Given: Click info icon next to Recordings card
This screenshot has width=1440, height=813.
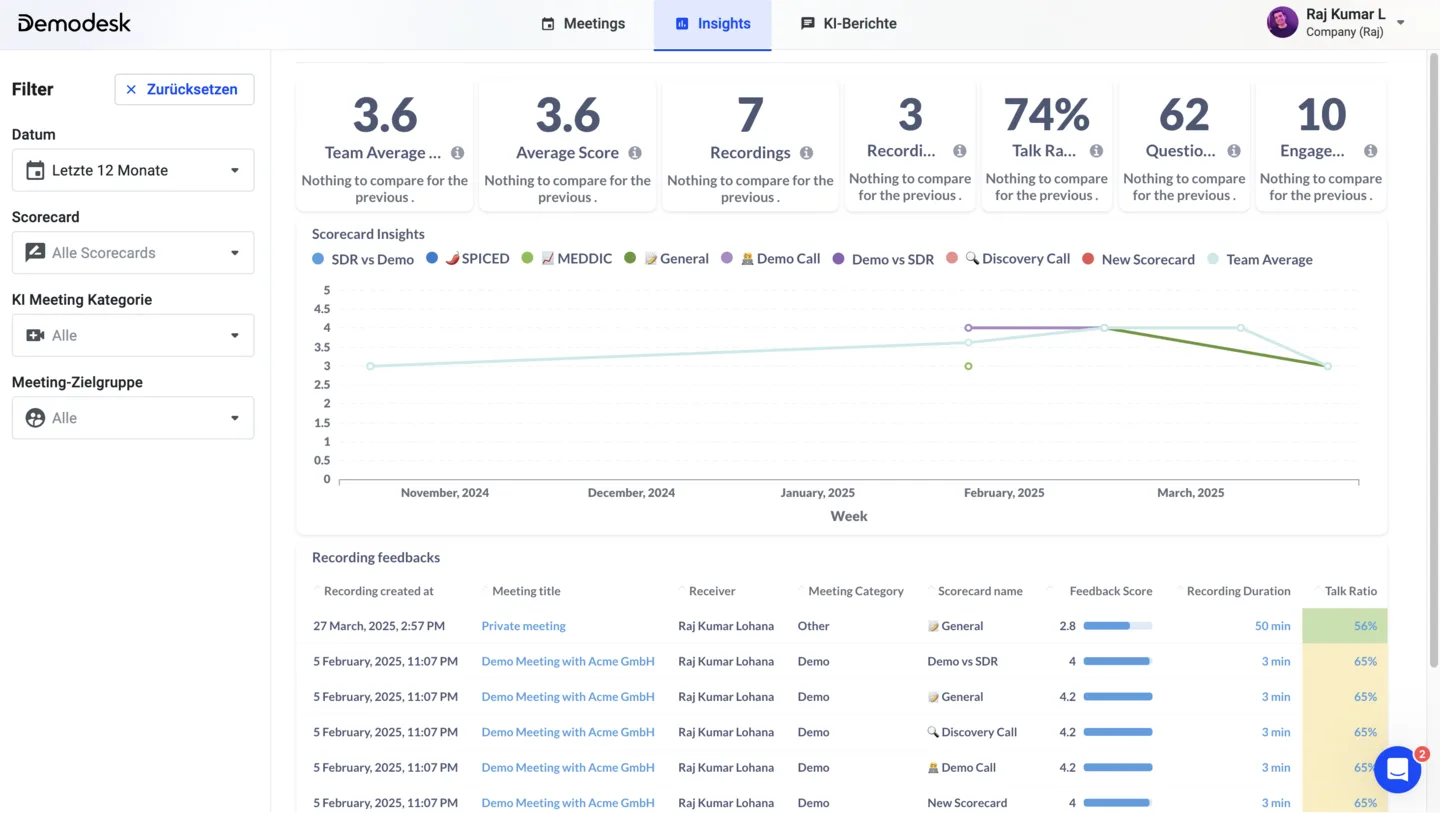Looking at the screenshot, I should tap(806, 153).
